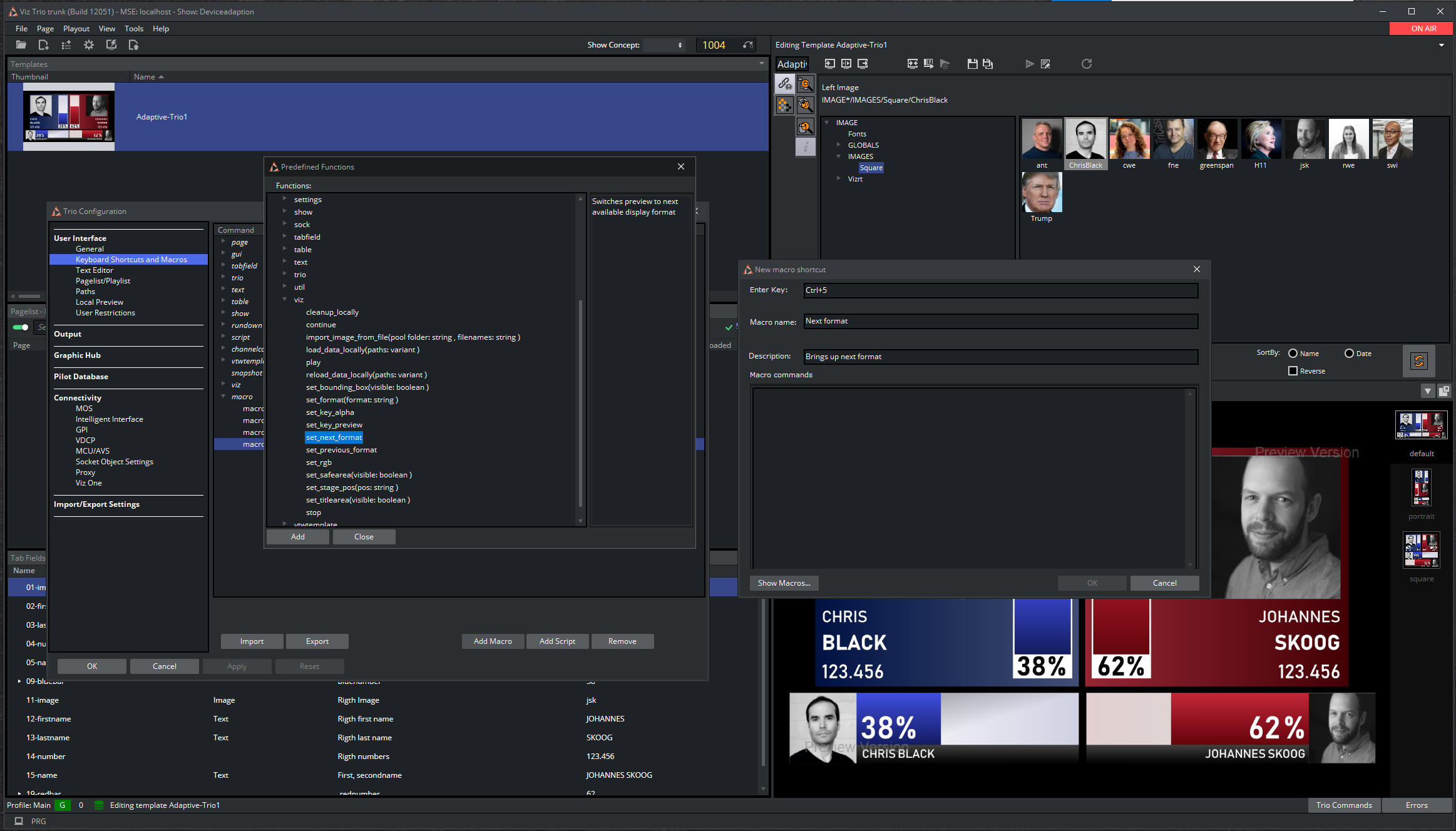Expand the tabfield node in Functions list
The image size is (1456, 831).
[x=285, y=237]
